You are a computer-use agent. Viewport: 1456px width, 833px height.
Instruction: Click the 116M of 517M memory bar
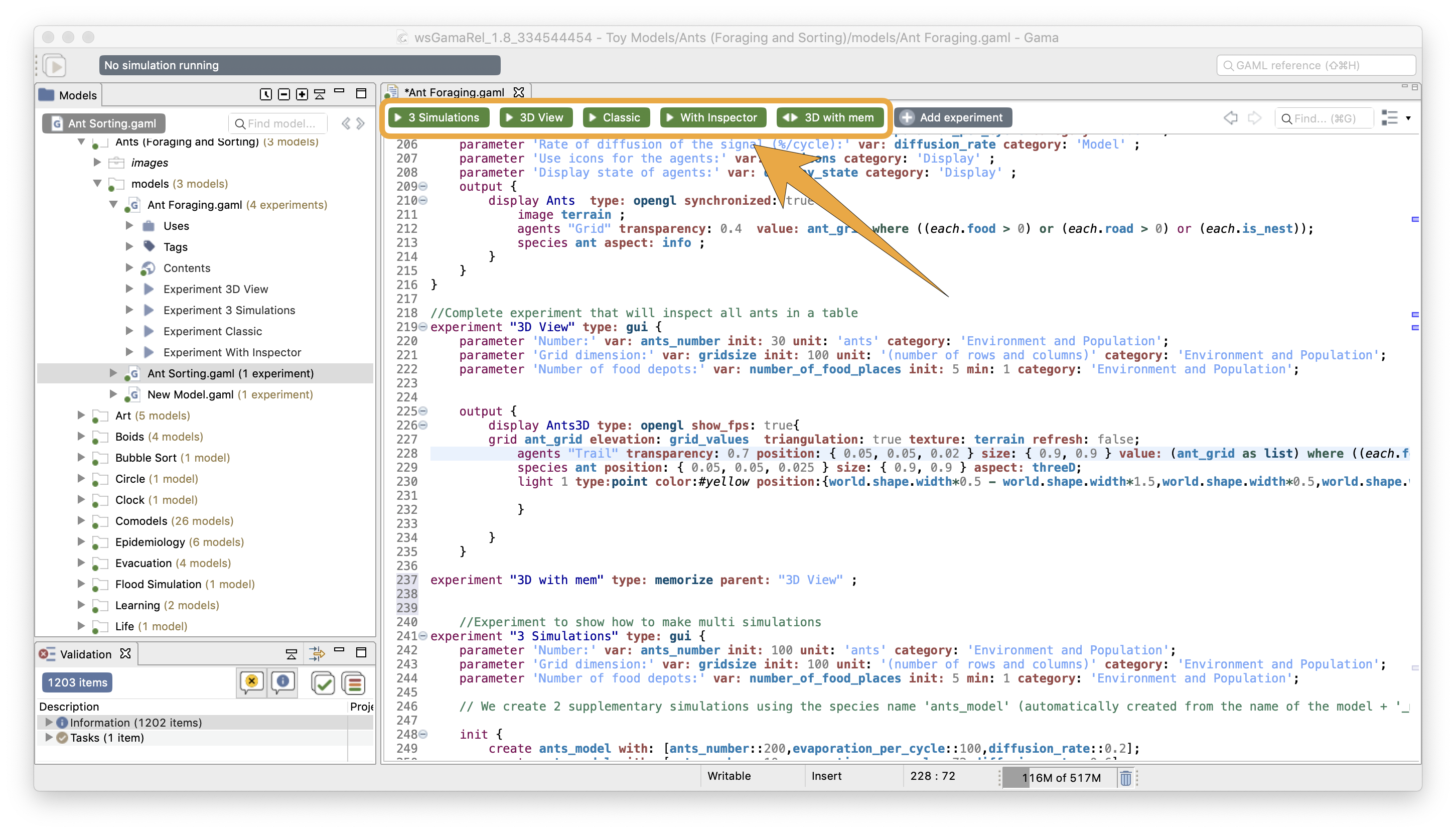1060,778
